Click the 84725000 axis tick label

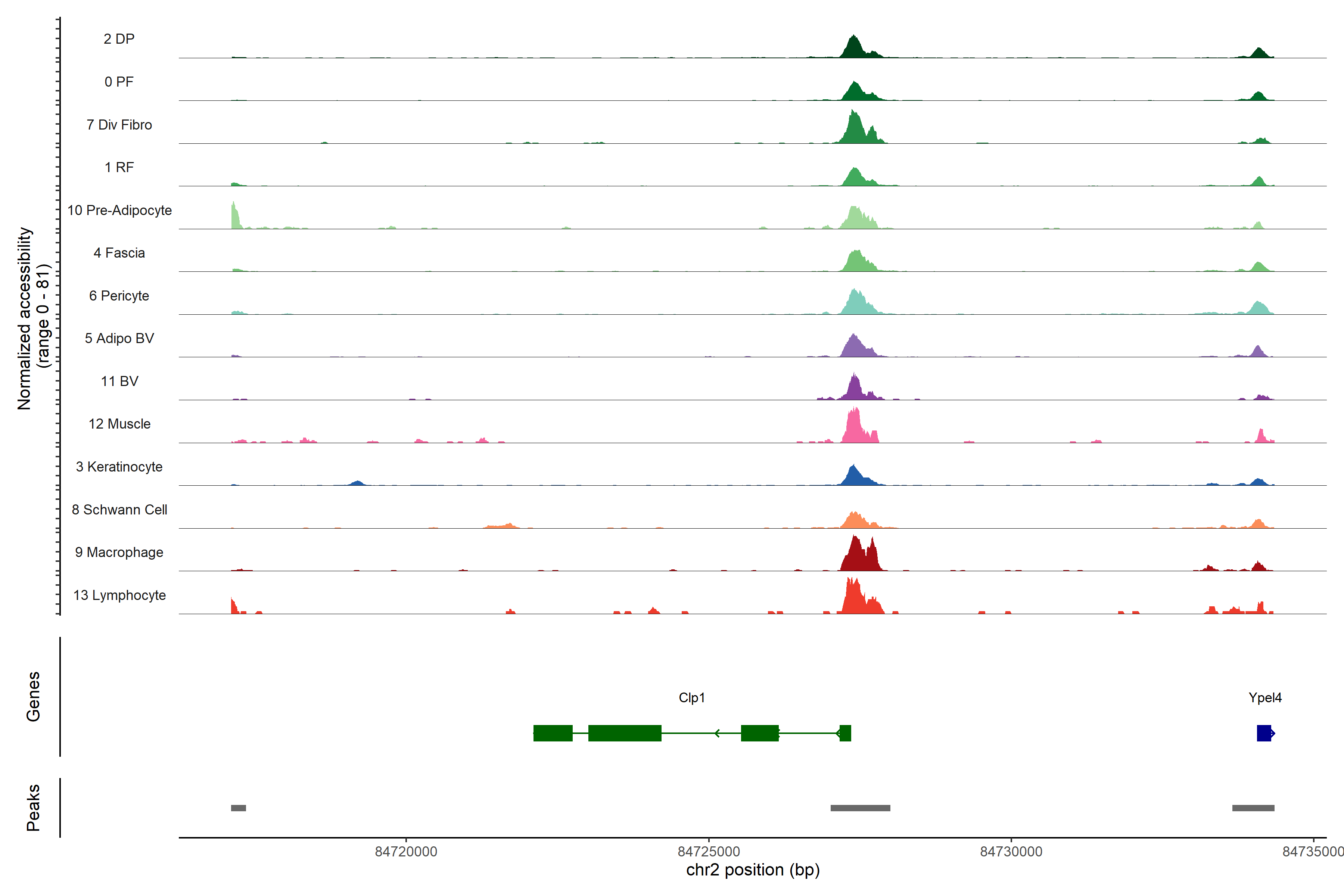click(x=709, y=852)
